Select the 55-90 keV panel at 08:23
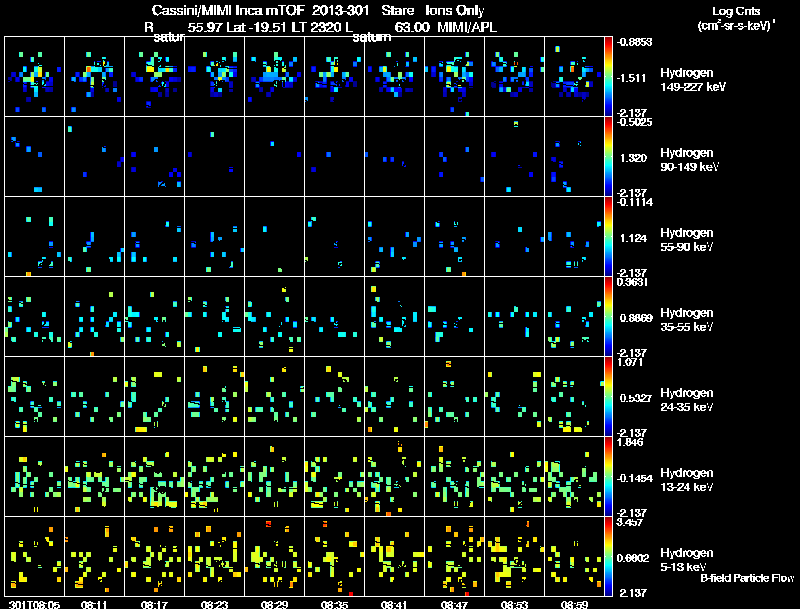Viewport: 800px width, 609px height. [x=214, y=237]
